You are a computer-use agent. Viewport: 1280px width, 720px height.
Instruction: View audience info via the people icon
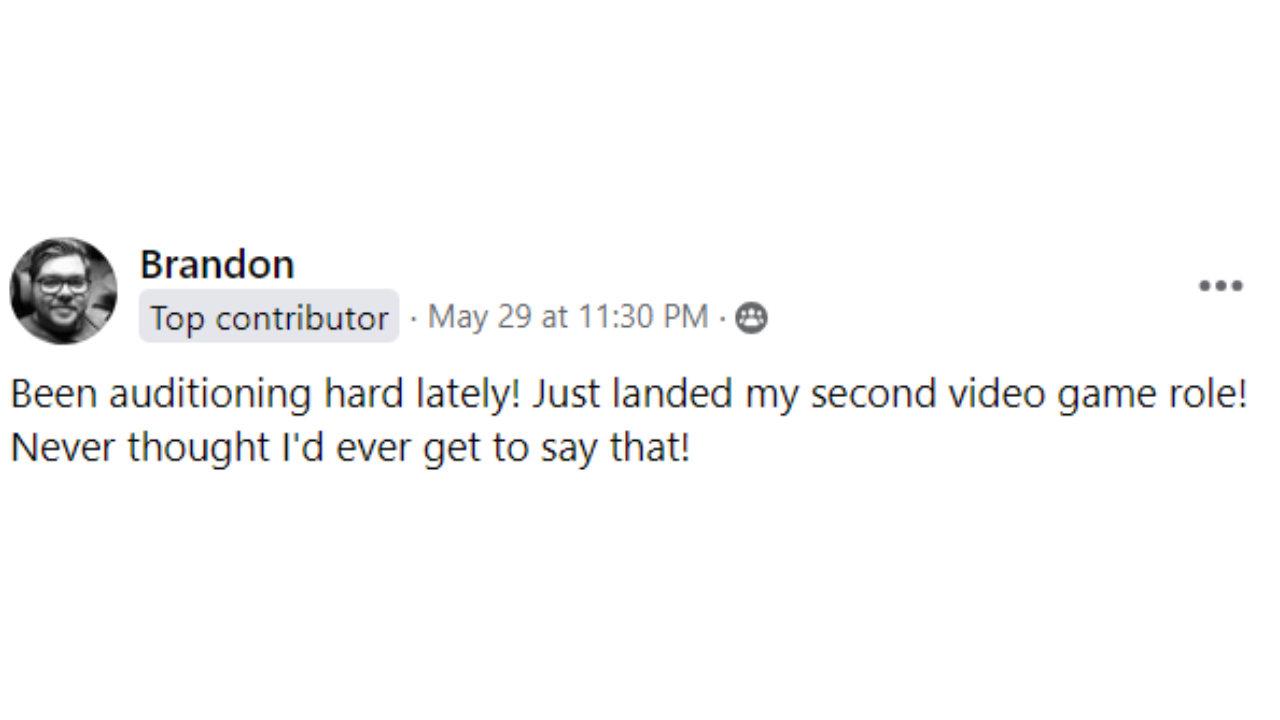click(751, 318)
